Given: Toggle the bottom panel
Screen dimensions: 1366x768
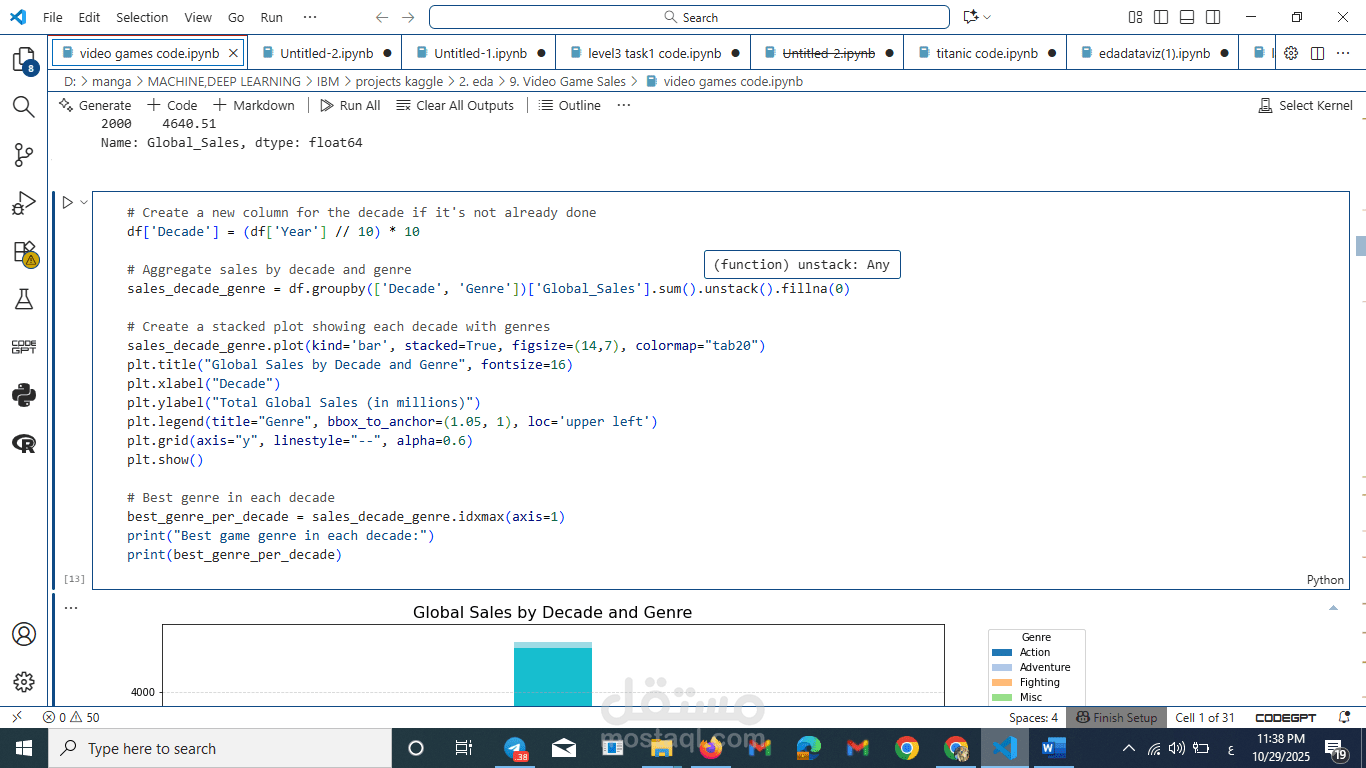Looking at the screenshot, I should (1187, 17).
